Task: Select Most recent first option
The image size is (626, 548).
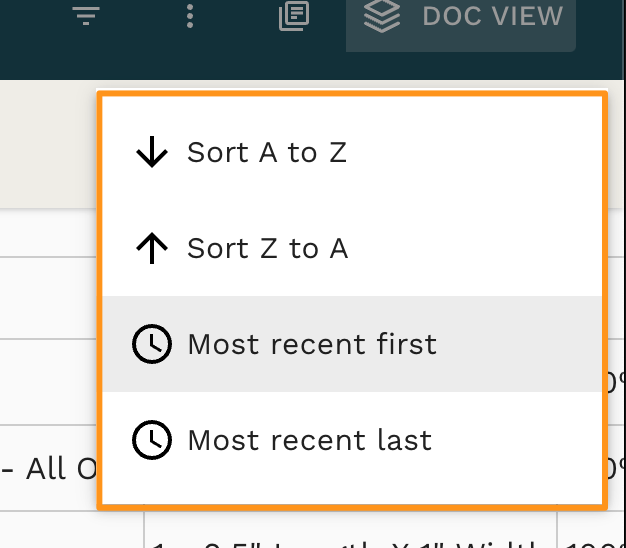Action: 352,344
